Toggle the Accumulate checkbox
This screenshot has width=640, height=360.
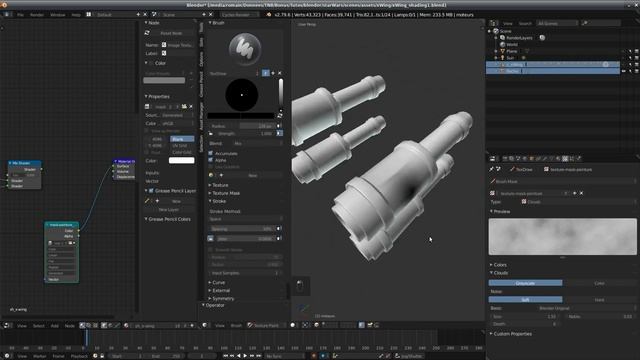[211, 153]
